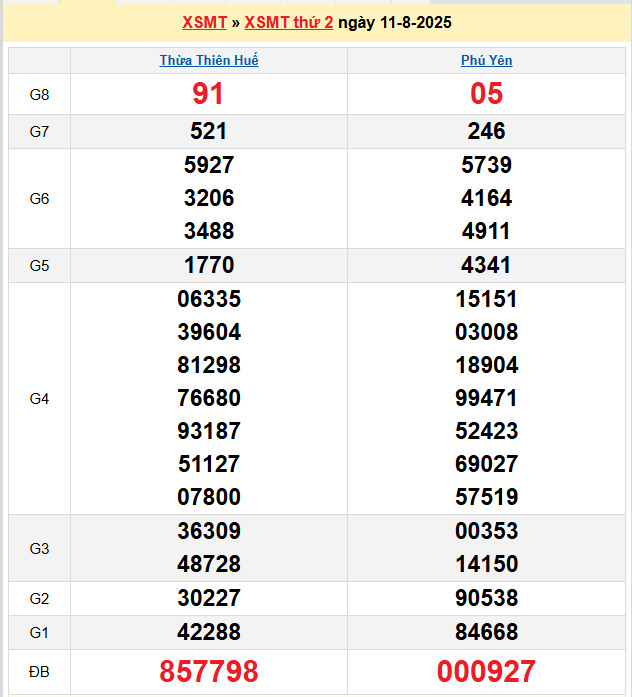Select the G1 number 42288
632x697 pixels.
pyautogui.click(x=209, y=632)
